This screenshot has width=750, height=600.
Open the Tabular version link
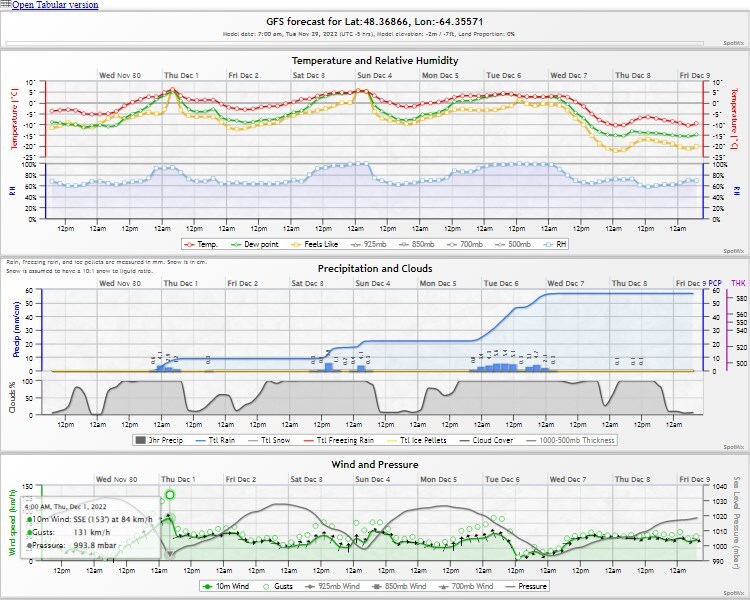(x=55, y=5)
